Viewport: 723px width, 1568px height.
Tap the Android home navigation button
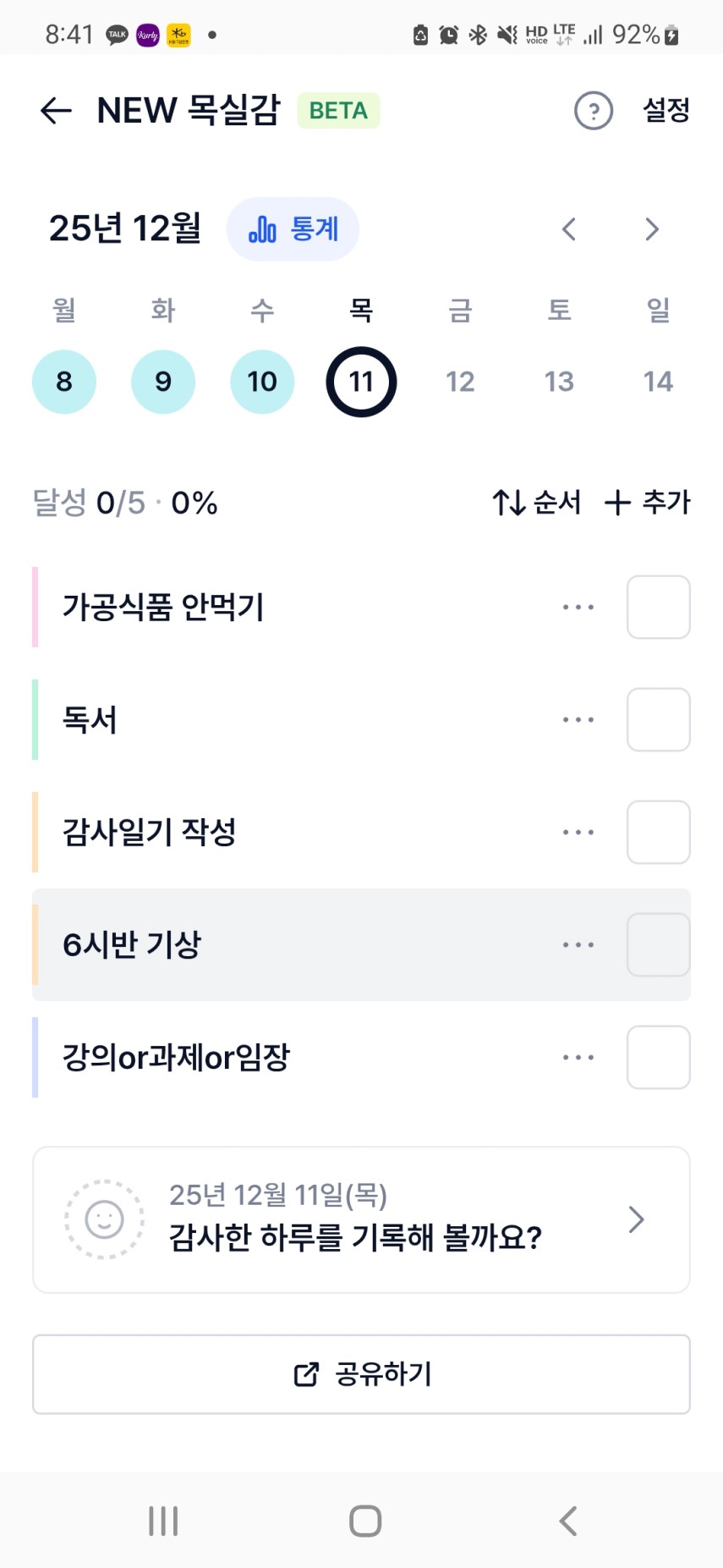click(365, 1521)
